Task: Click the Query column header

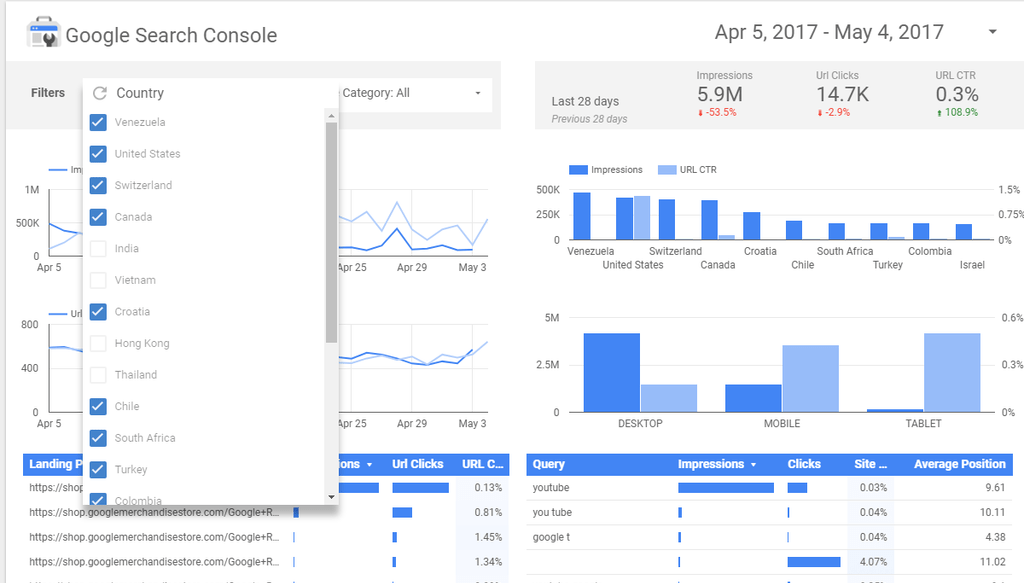Action: (549, 464)
